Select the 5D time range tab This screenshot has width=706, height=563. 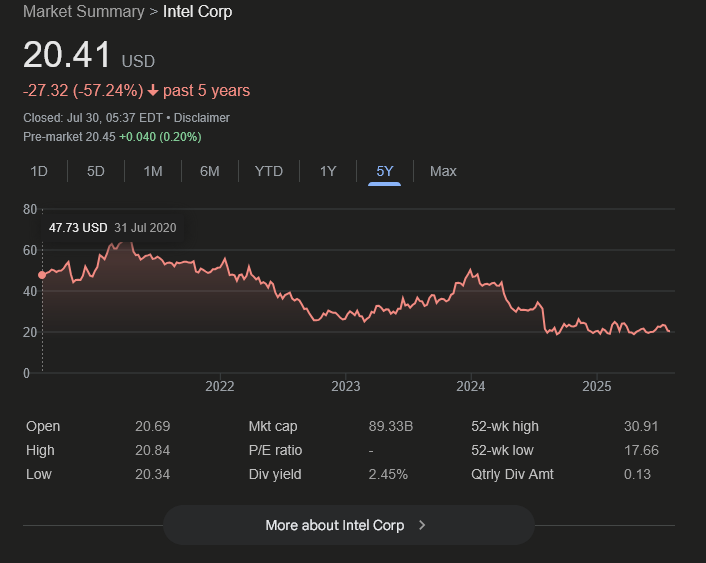click(x=96, y=171)
